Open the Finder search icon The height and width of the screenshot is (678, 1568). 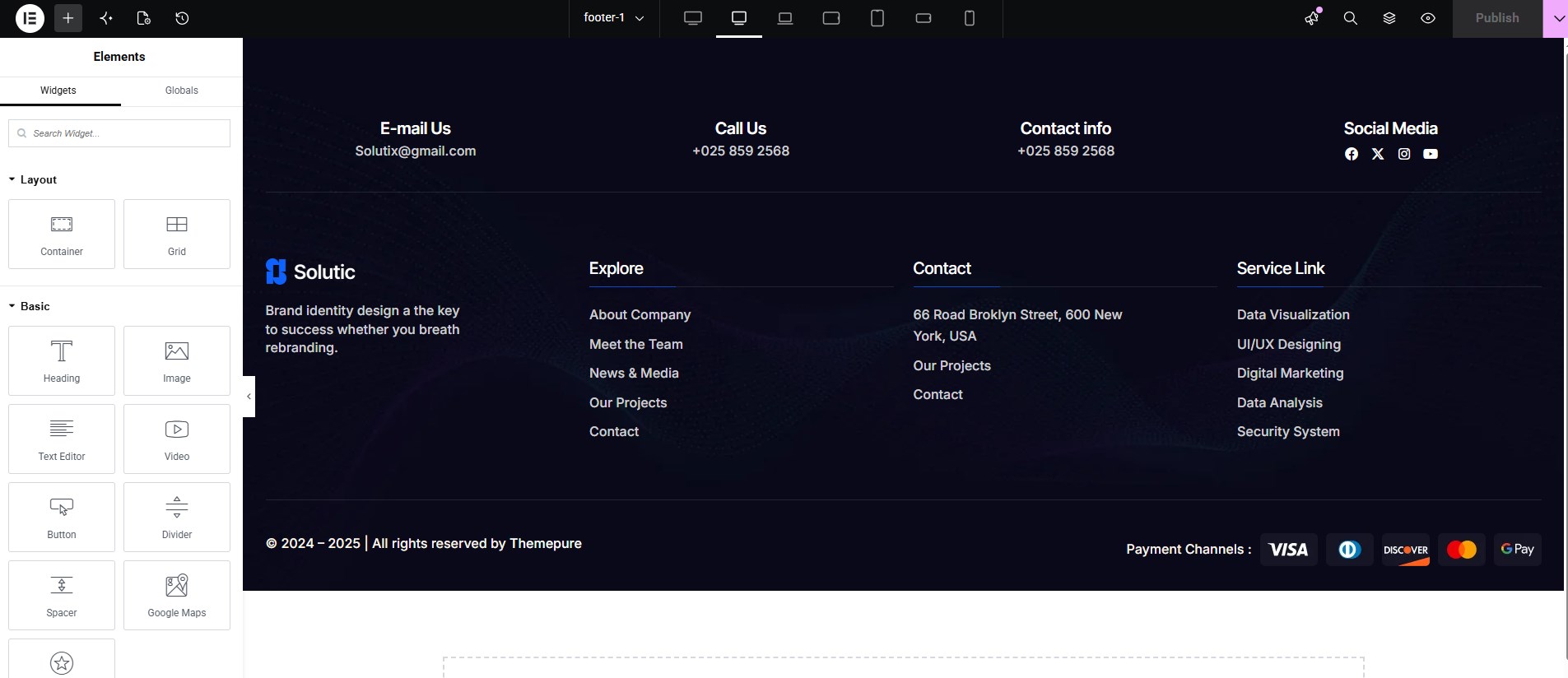coord(1351,18)
